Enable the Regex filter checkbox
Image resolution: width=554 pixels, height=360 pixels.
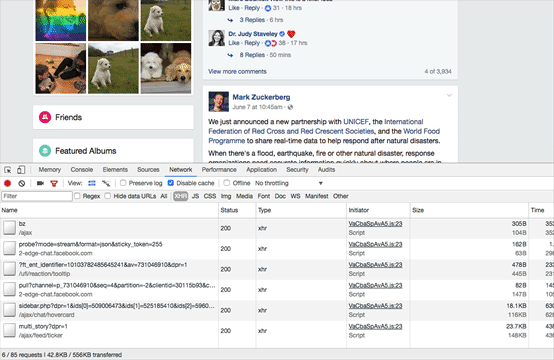77,196
